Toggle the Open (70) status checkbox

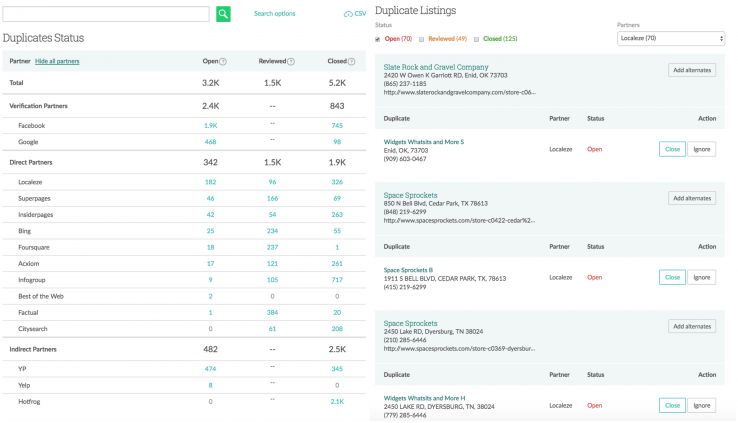click(378, 40)
